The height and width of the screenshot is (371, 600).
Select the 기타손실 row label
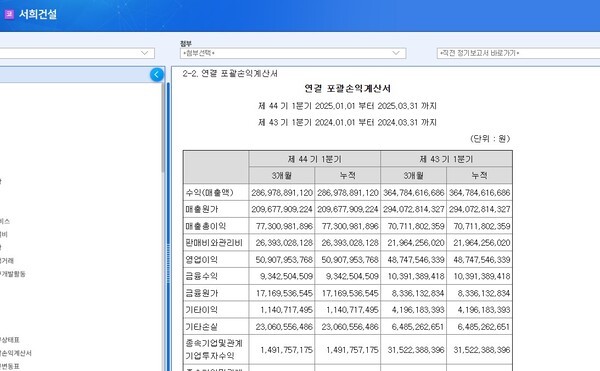[202, 327]
